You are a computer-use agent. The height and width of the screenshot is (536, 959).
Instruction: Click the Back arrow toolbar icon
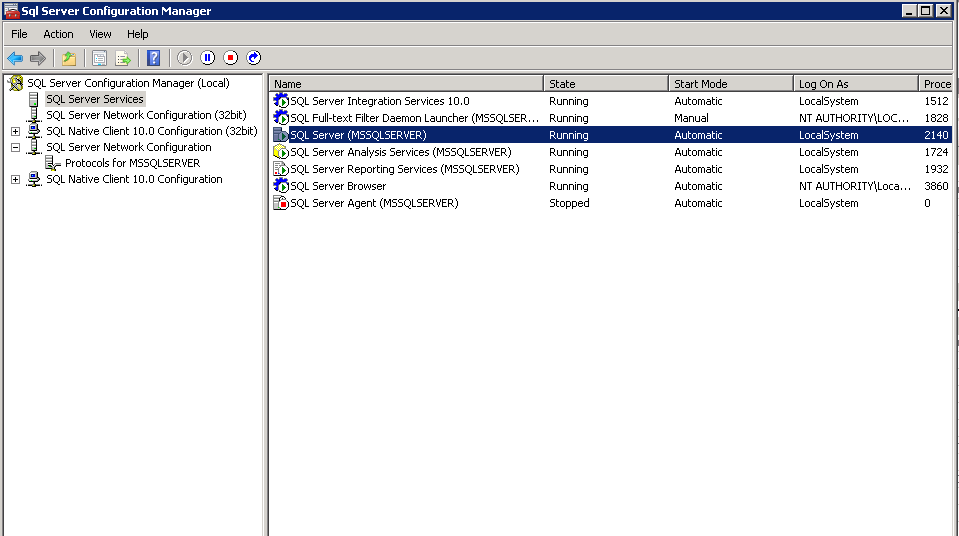point(15,58)
